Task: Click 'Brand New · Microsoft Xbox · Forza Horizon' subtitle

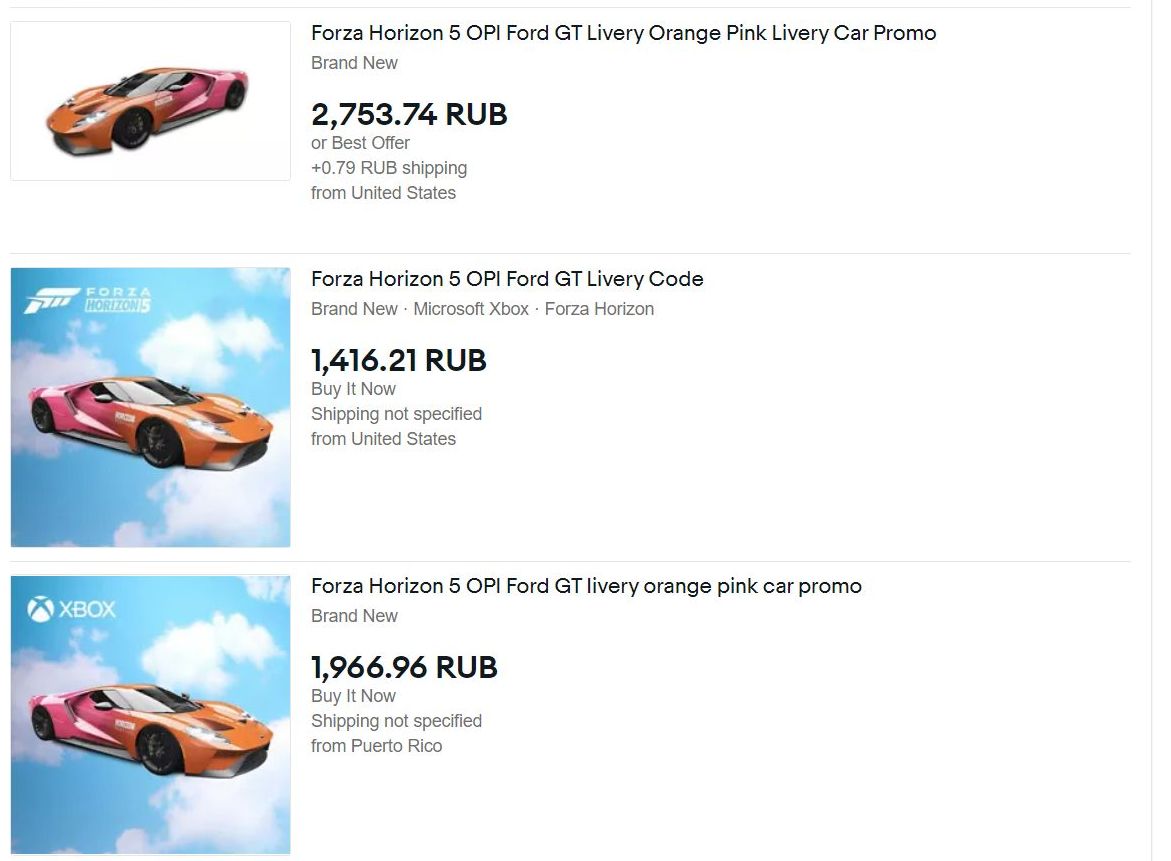Action: click(482, 309)
